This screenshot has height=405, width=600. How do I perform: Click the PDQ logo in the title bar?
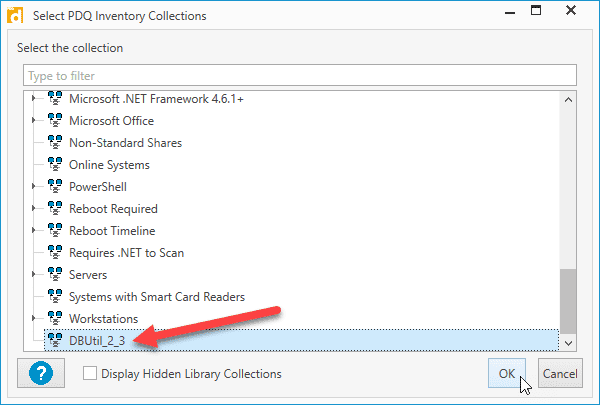[x=15, y=16]
